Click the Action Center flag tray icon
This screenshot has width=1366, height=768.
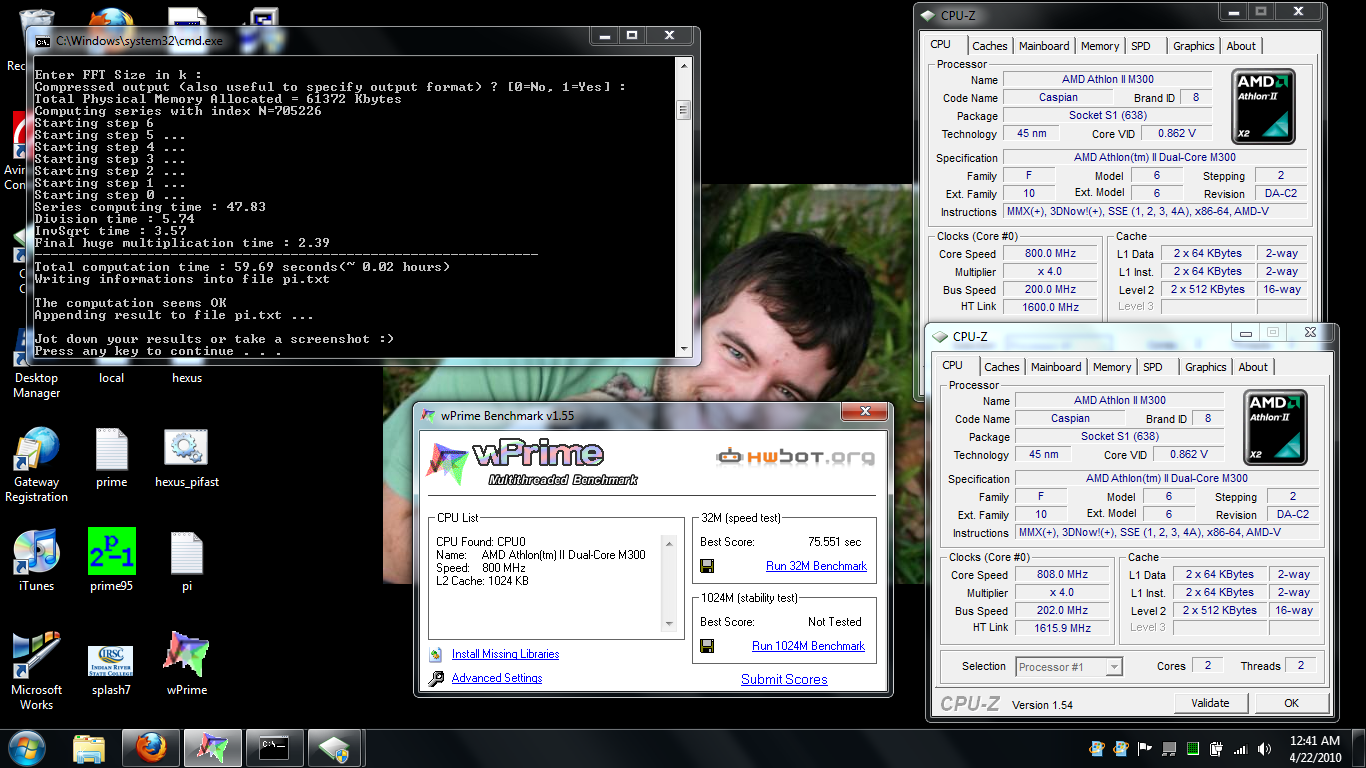click(1144, 748)
